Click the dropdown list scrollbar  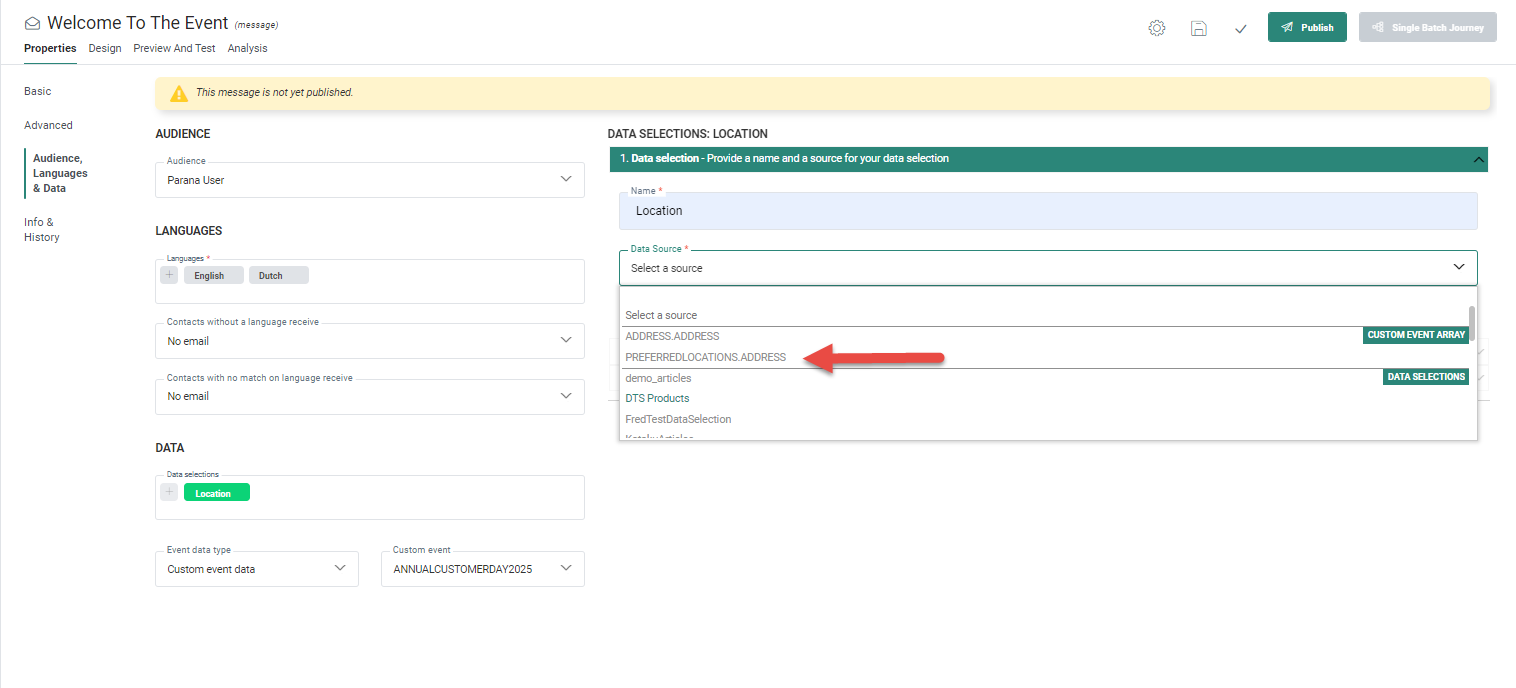pyautogui.click(x=1471, y=322)
